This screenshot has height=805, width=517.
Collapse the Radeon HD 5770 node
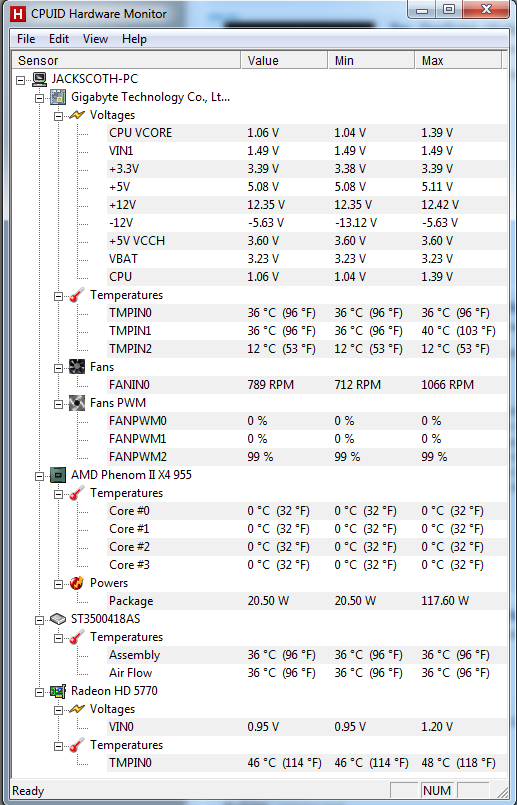click(40, 692)
